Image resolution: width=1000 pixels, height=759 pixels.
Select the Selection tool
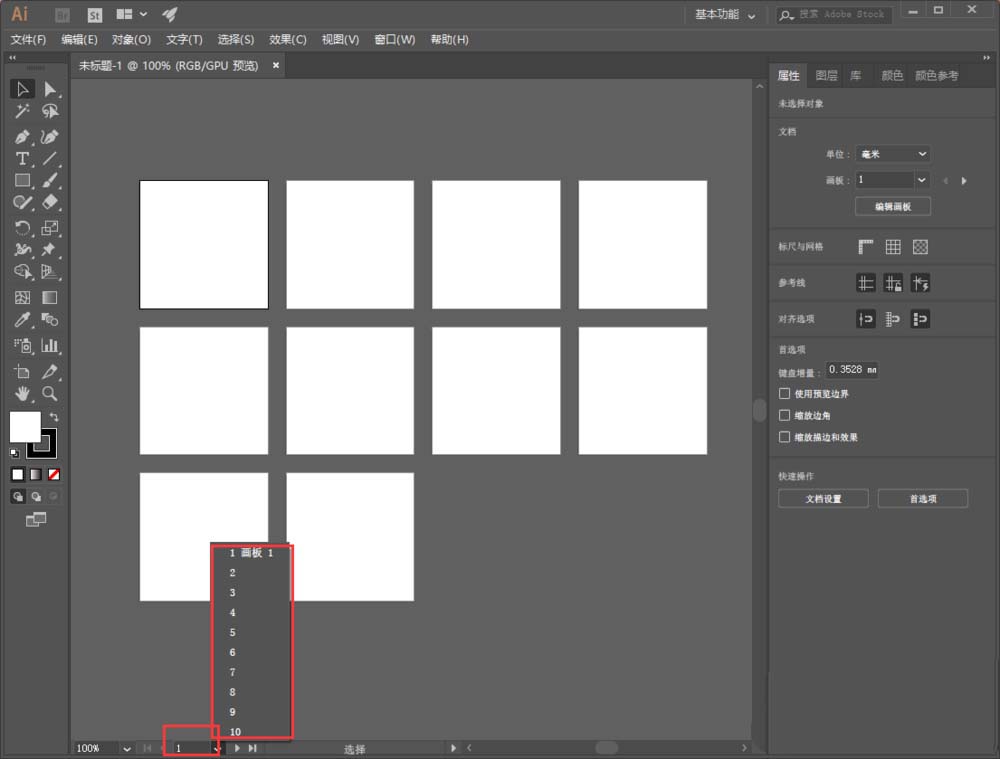(22, 88)
